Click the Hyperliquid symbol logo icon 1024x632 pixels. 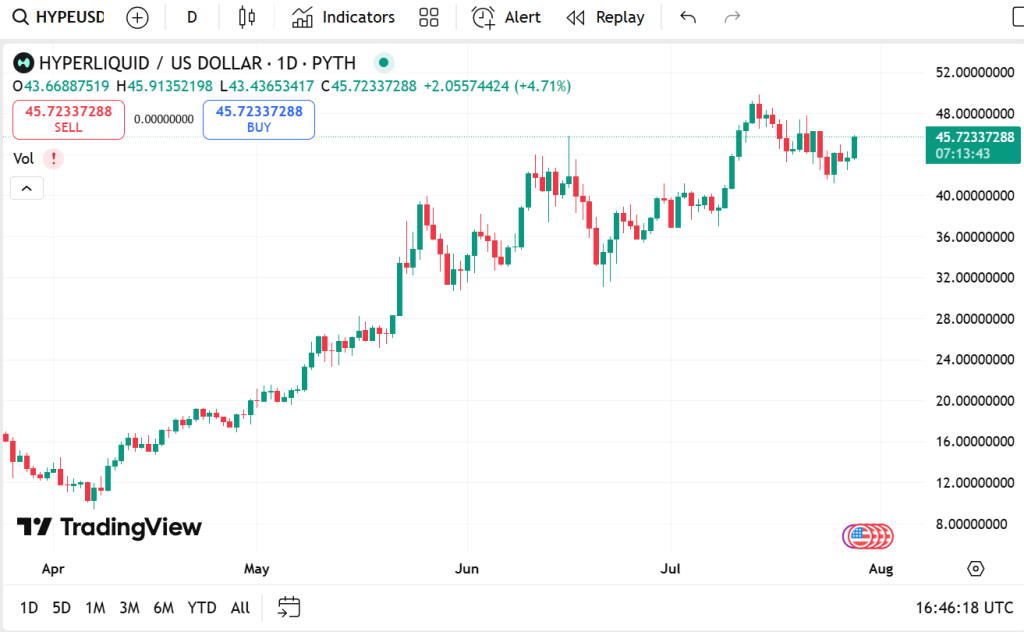[x=24, y=63]
